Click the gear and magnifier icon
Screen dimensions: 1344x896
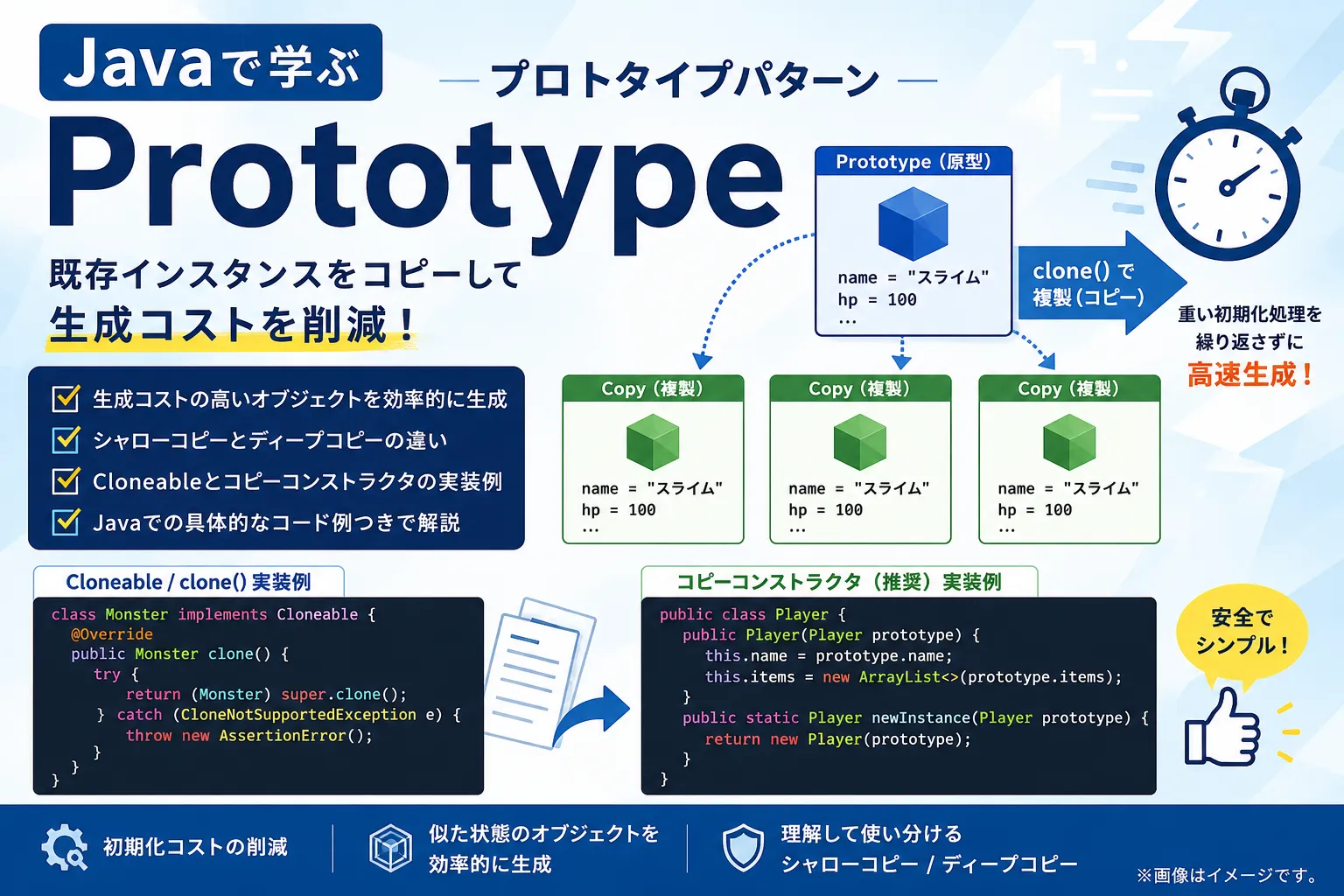(65, 847)
